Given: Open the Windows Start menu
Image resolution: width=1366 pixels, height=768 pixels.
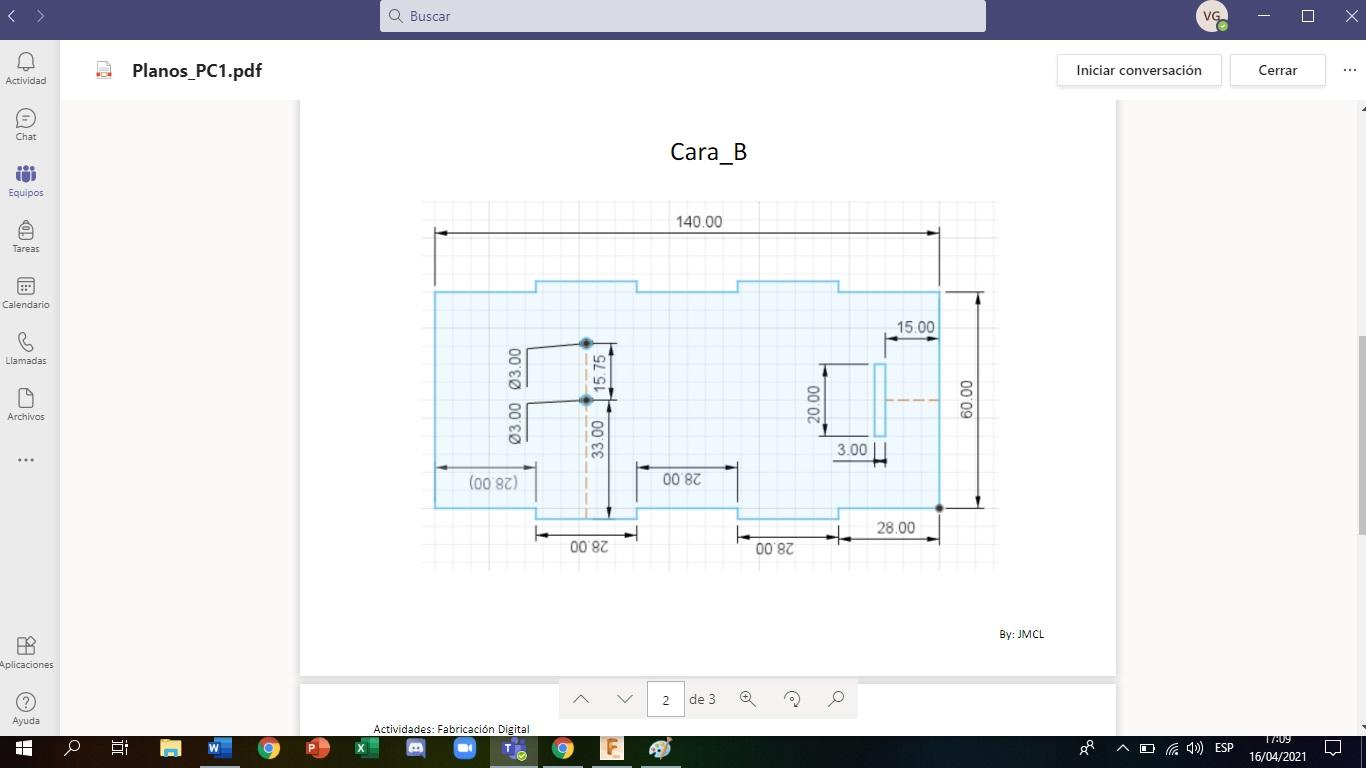Looking at the screenshot, I should tap(24, 748).
